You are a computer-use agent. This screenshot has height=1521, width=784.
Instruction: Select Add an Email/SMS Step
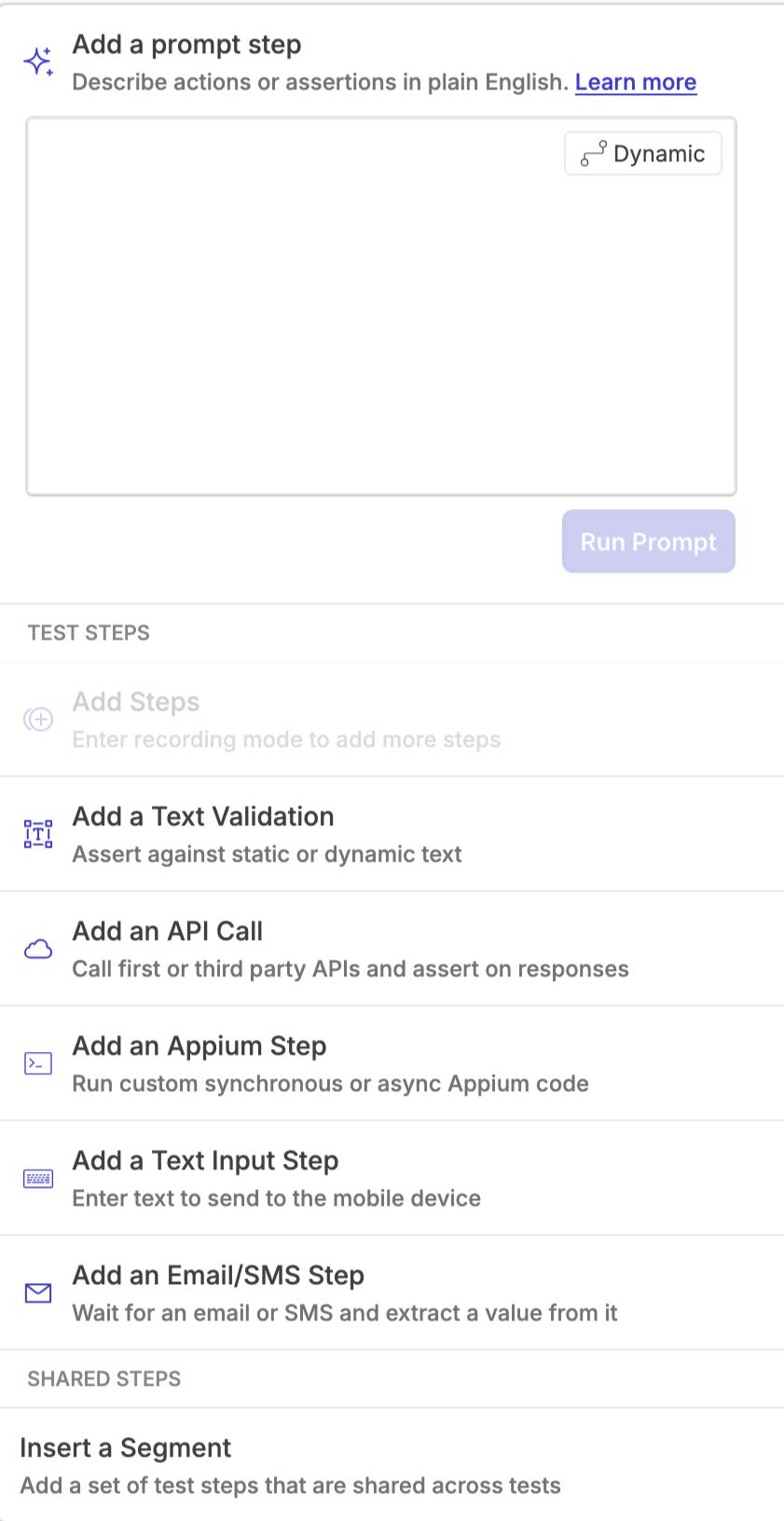pos(218,1276)
